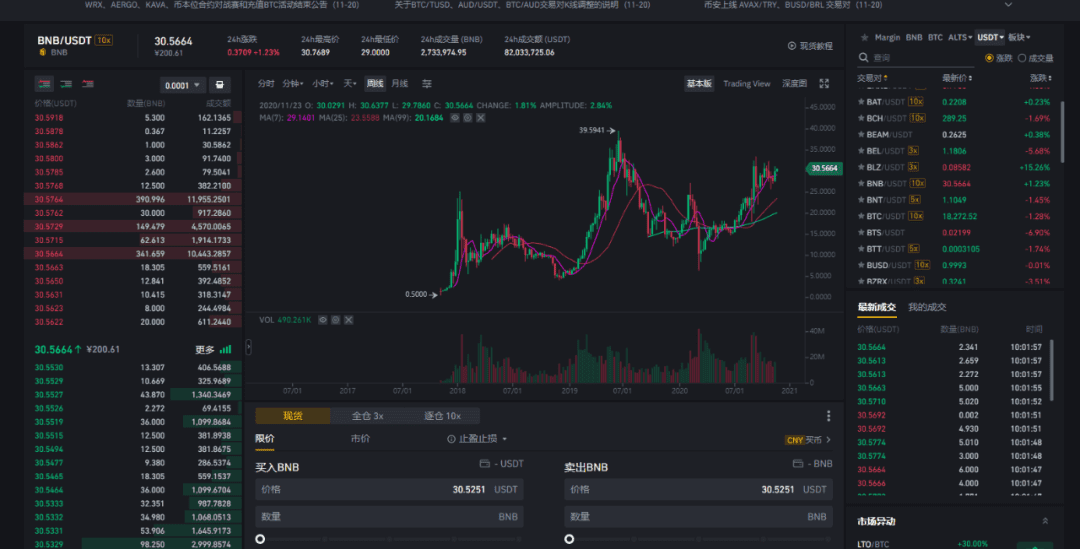Click the sell BNB 价格 input field
Viewport: 1080px width, 549px height.
[x=698, y=489]
